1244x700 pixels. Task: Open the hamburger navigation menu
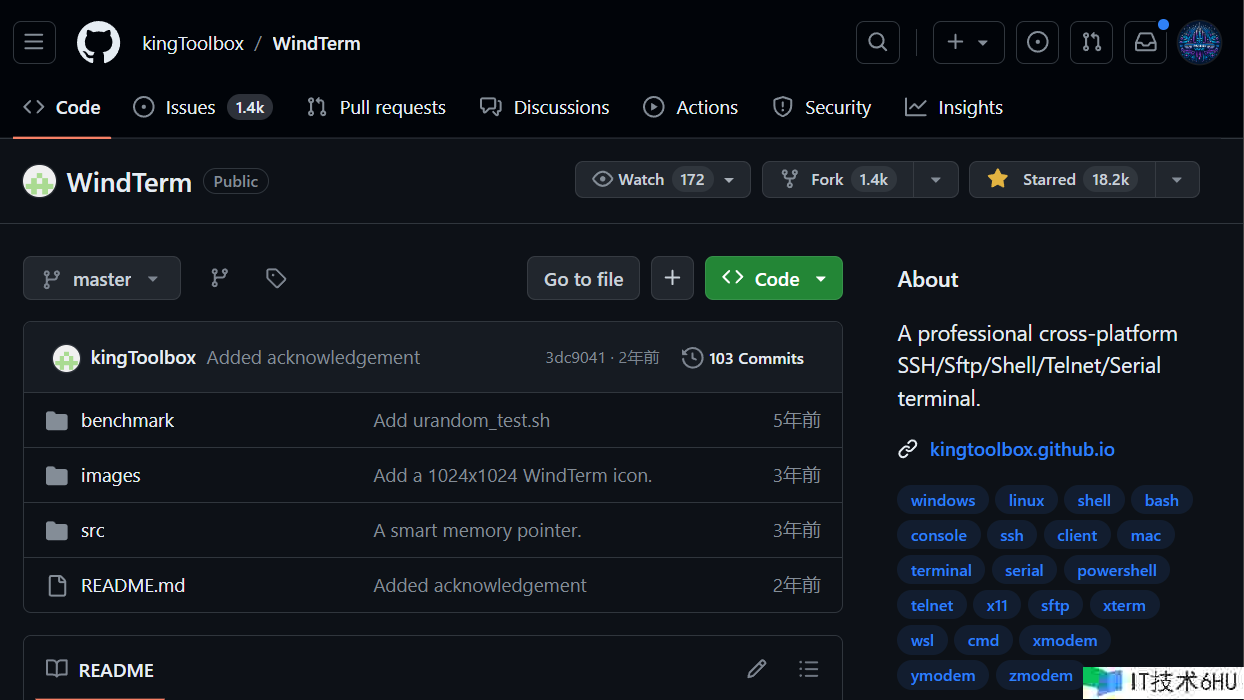click(x=34, y=42)
